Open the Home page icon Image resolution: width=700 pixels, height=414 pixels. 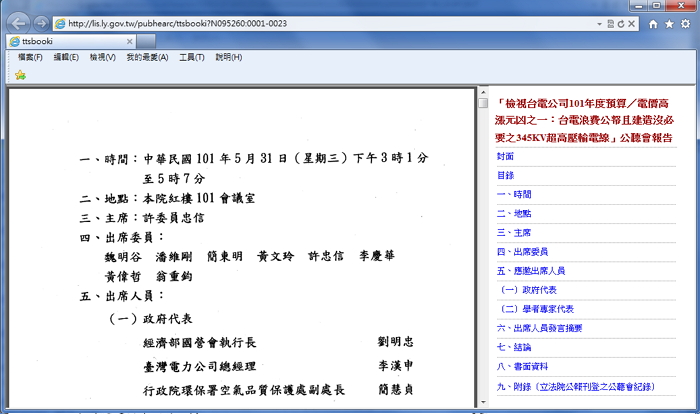click(654, 23)
